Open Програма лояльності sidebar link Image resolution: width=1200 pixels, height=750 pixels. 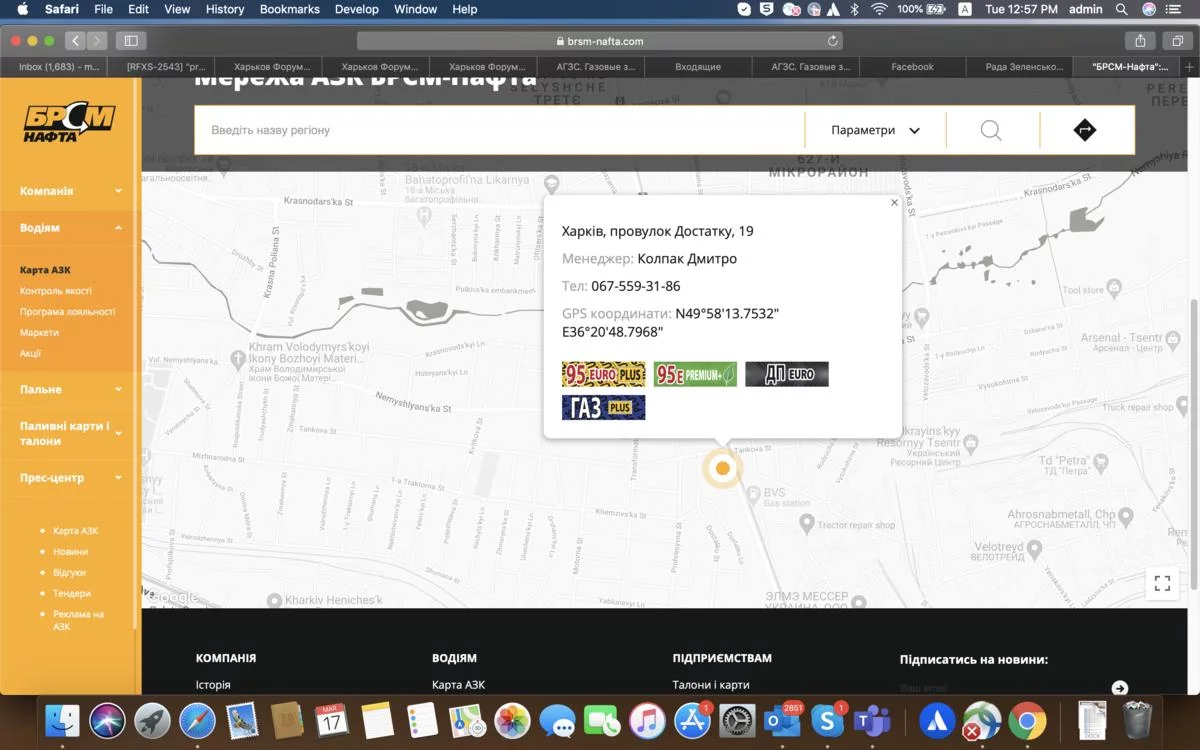pyautogui.click(x=68, y=312)
